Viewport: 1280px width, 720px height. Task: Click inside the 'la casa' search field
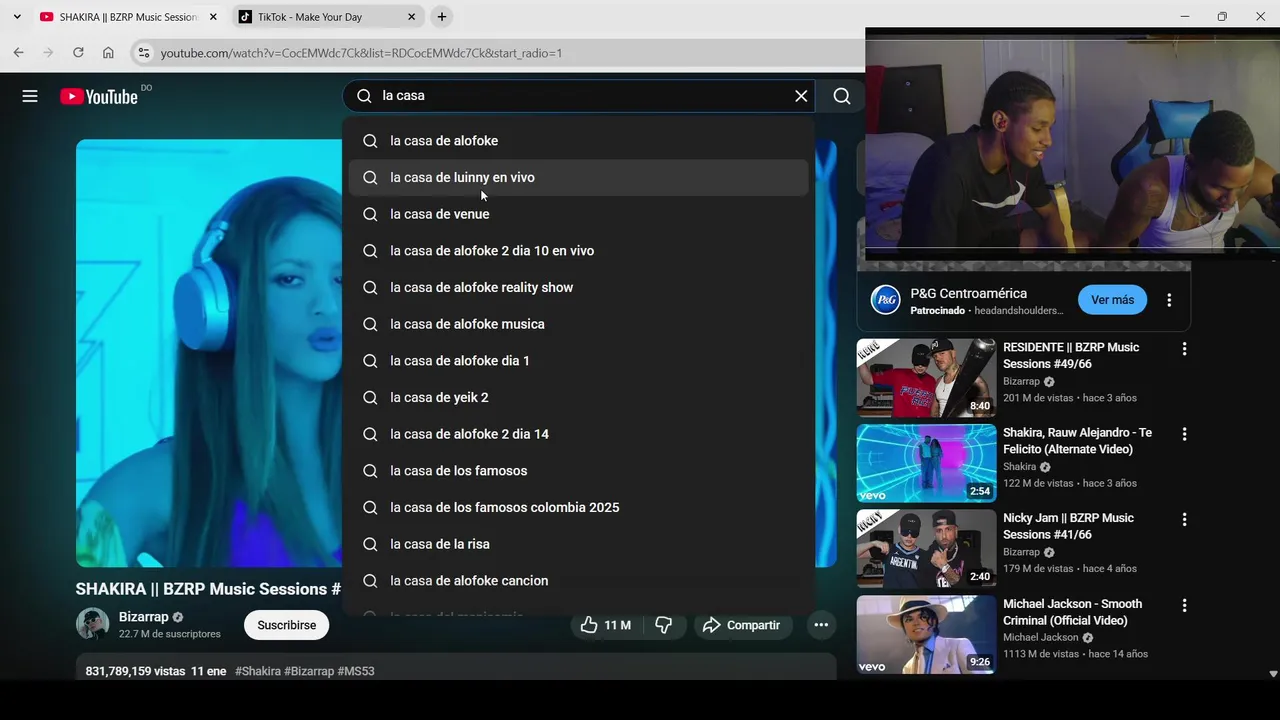pyautogui.click(x=578, y=96)
